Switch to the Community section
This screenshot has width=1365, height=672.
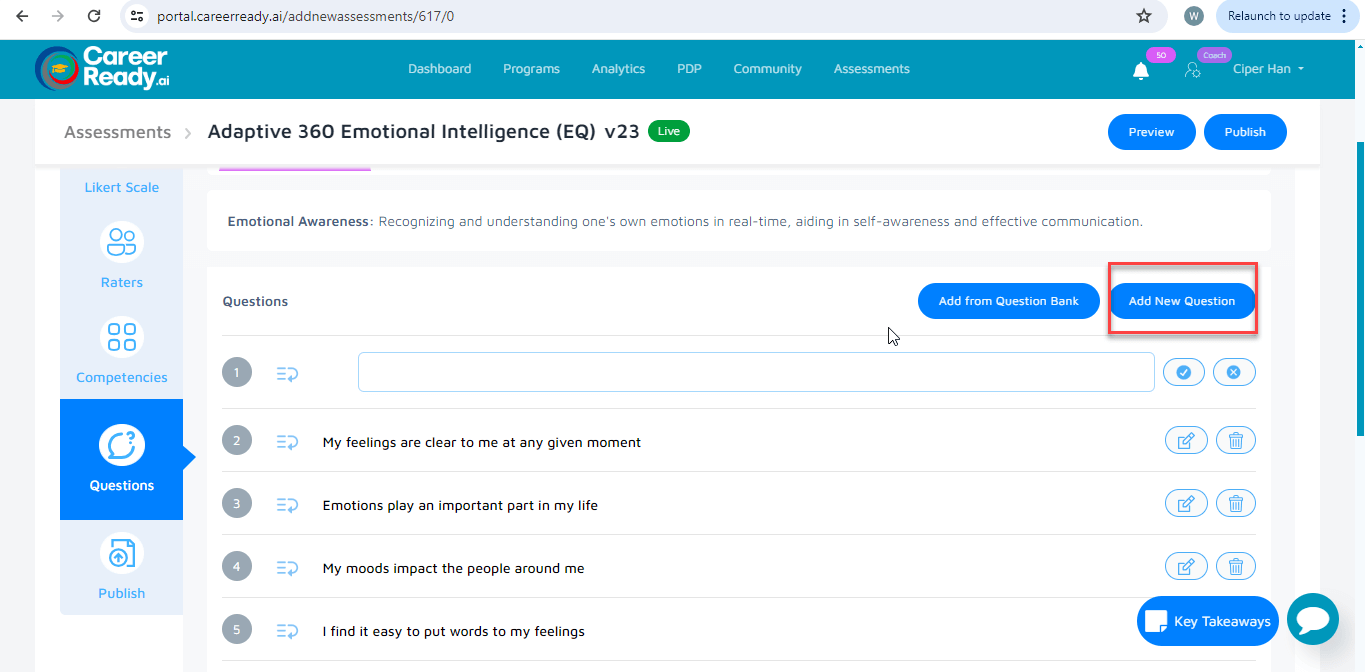pos(767,68)
